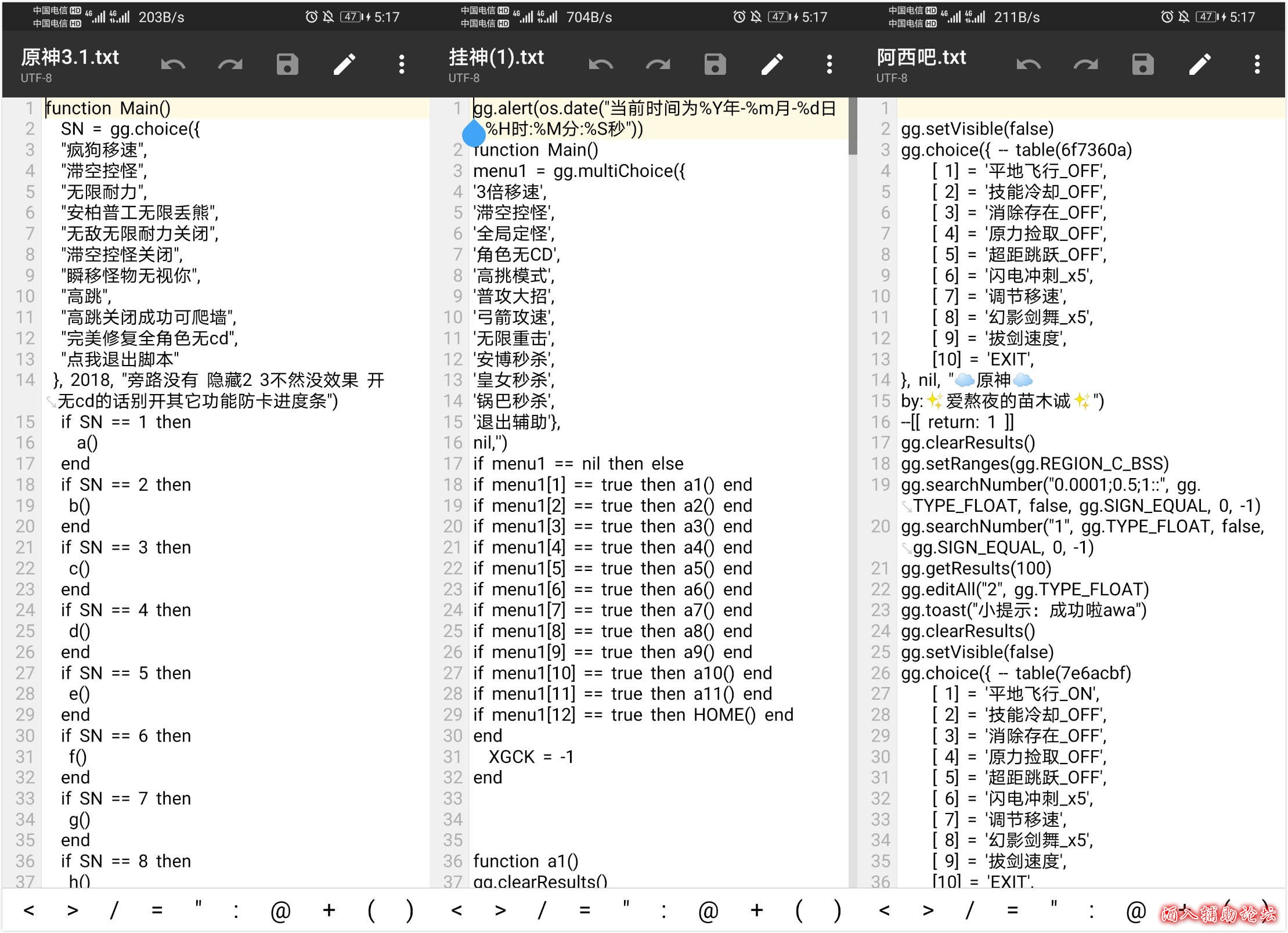Tap the 阿西吧.txt file title
This screenshot has width=1288, height=933.
pos(921,57)
